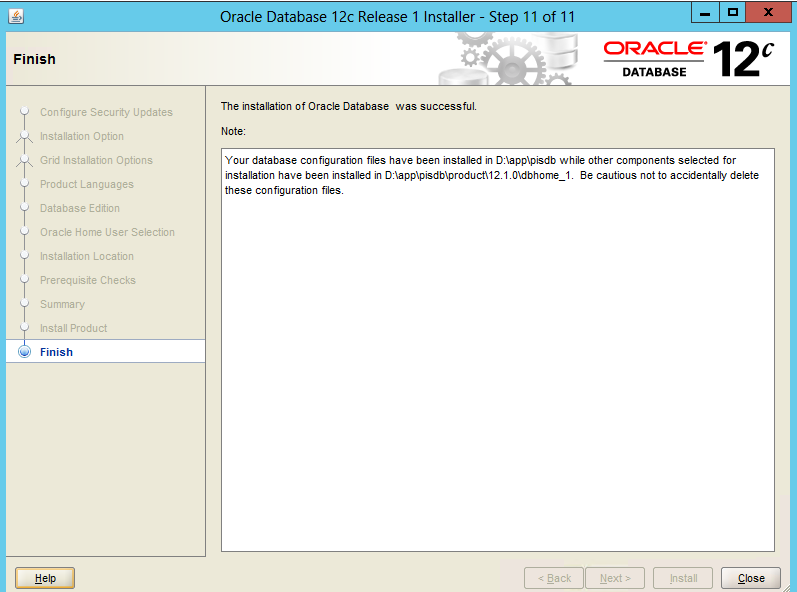This screenshot has width=797, height=592.
Task: Maximize the installer window
Action: coord(732,12)
